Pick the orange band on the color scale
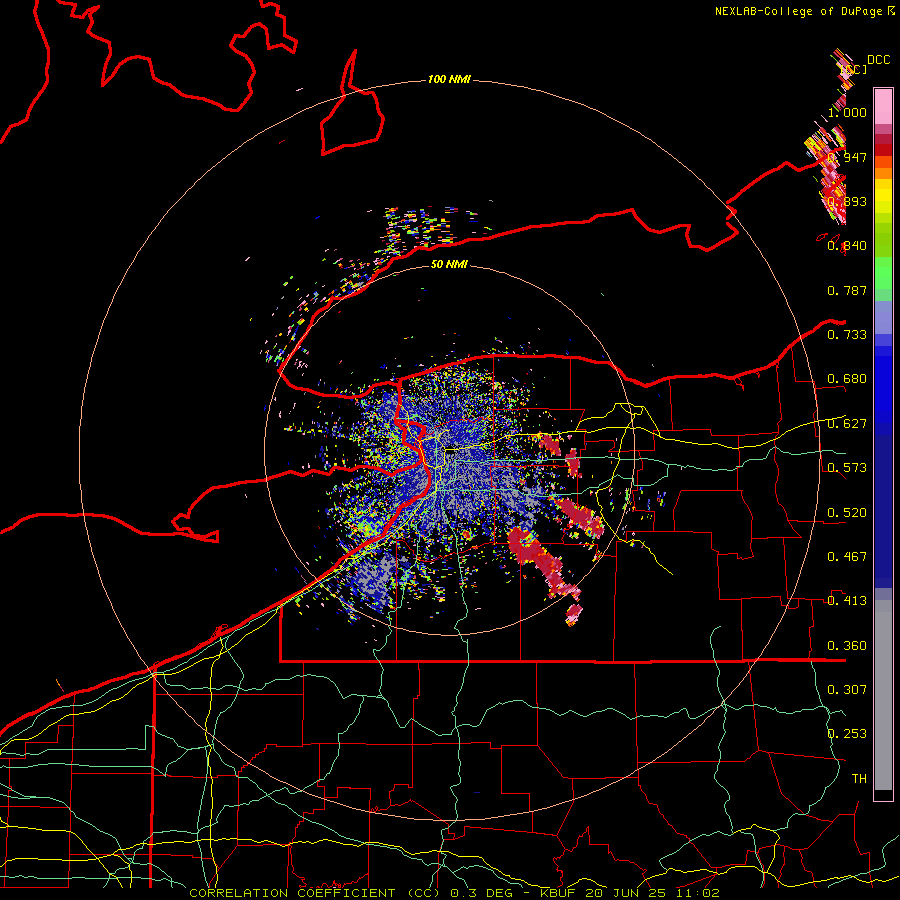900x900 pixels. [883, 173]
